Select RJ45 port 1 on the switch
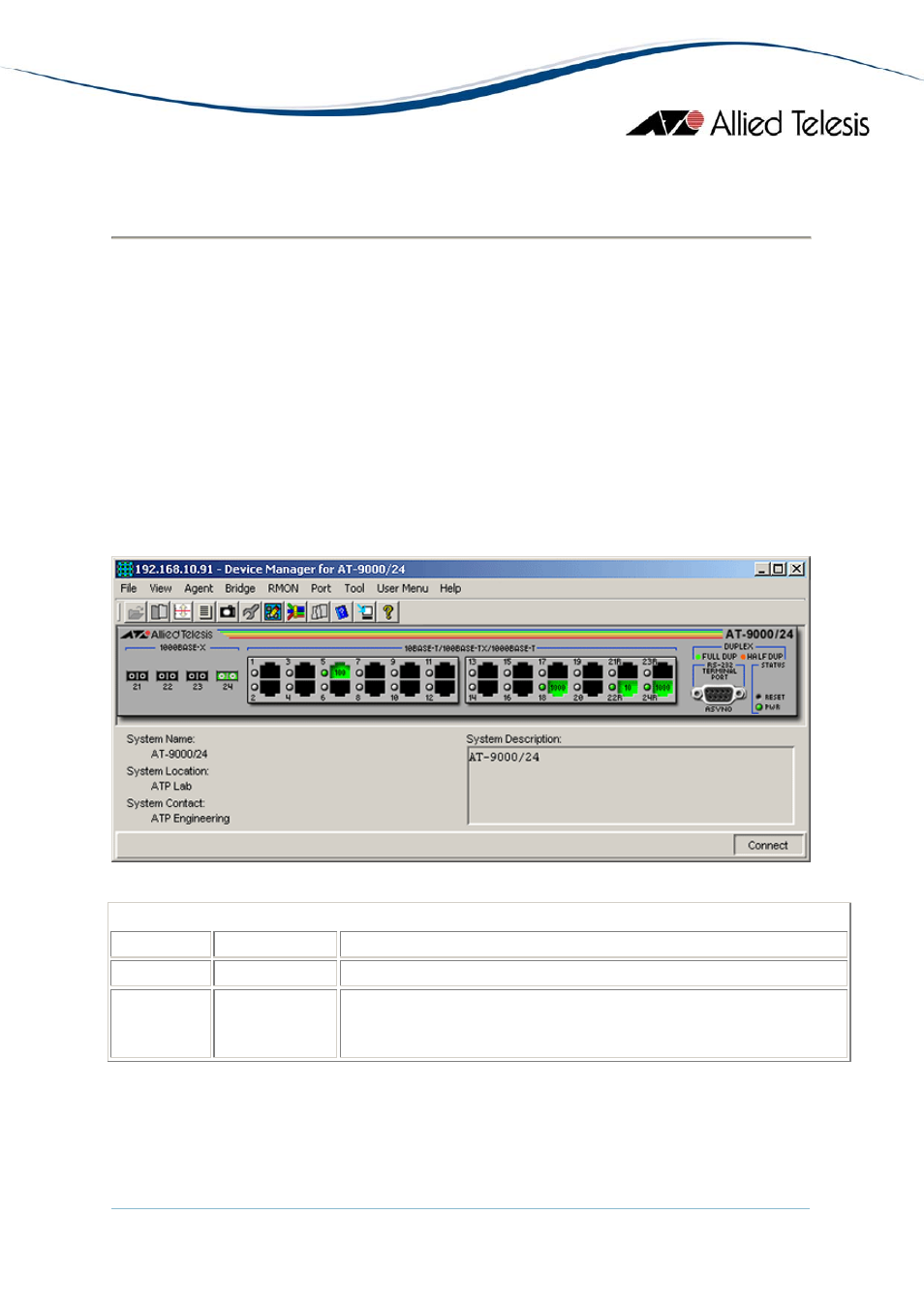924x1308 pixels. 270,670
